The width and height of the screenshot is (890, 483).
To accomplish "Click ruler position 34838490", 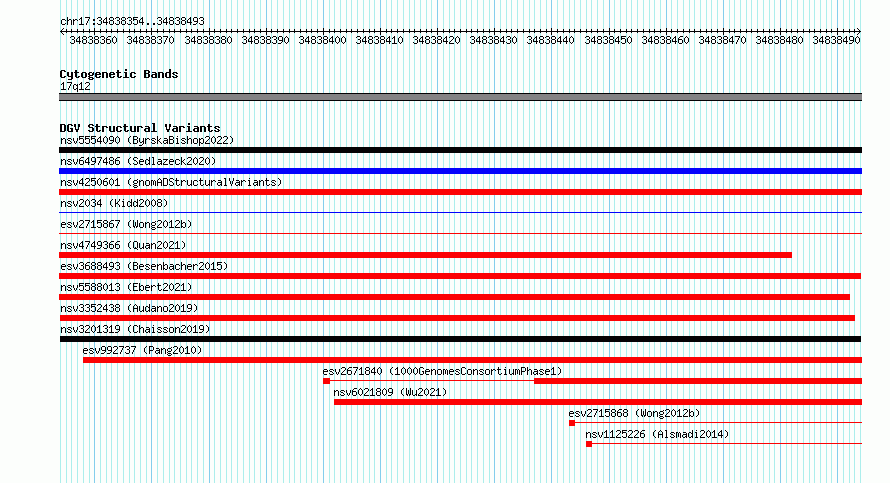I will [x=836, y=40].
